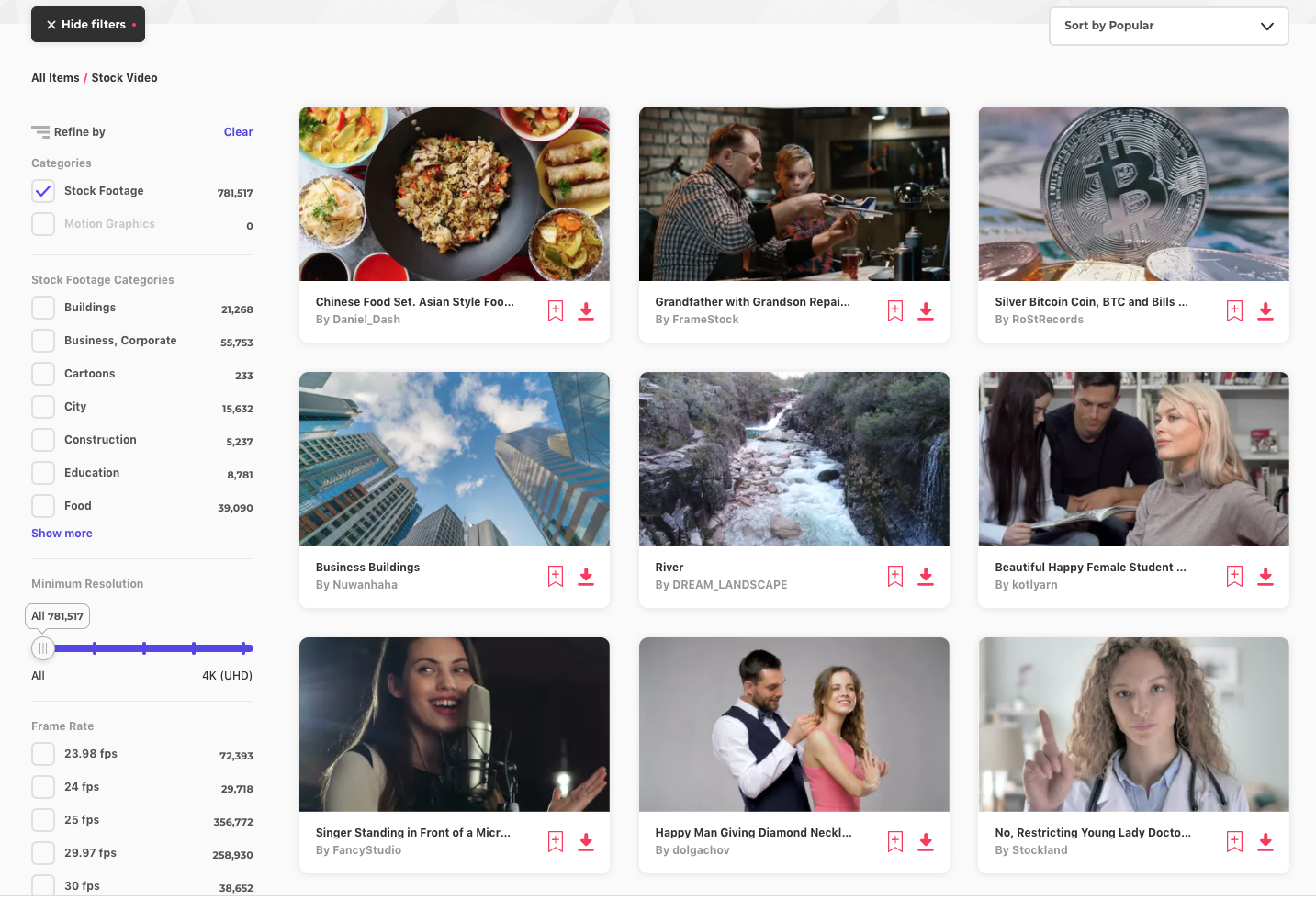Check the 23.98 fps frame rate
The width and height of the screenshot is (1316, 900).
pos(43,754)
